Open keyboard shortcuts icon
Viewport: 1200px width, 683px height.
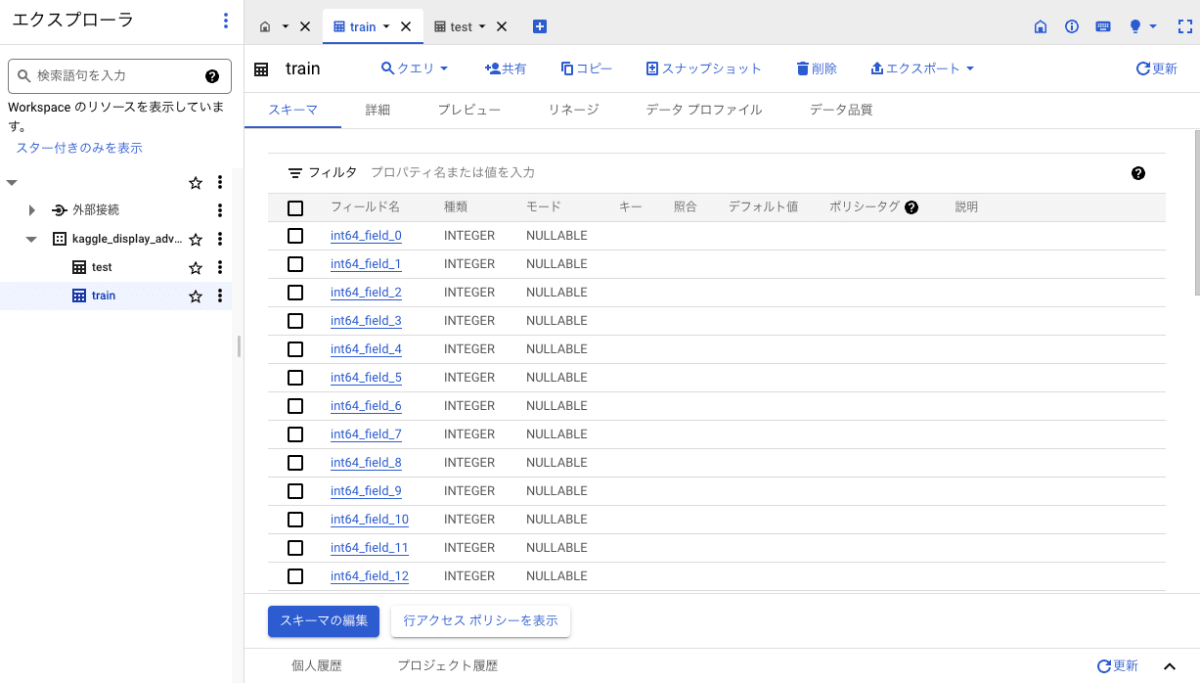click(x=1103, y=27)
